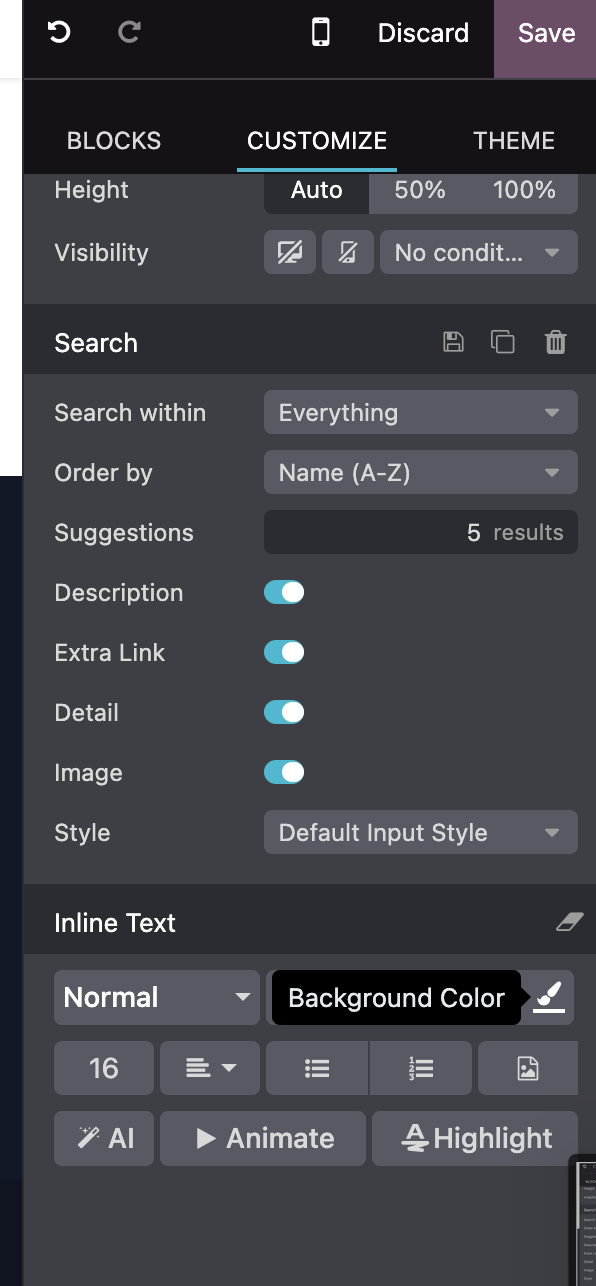Open the Search within dropdown

pyautogui.click(x=421, y=412)
